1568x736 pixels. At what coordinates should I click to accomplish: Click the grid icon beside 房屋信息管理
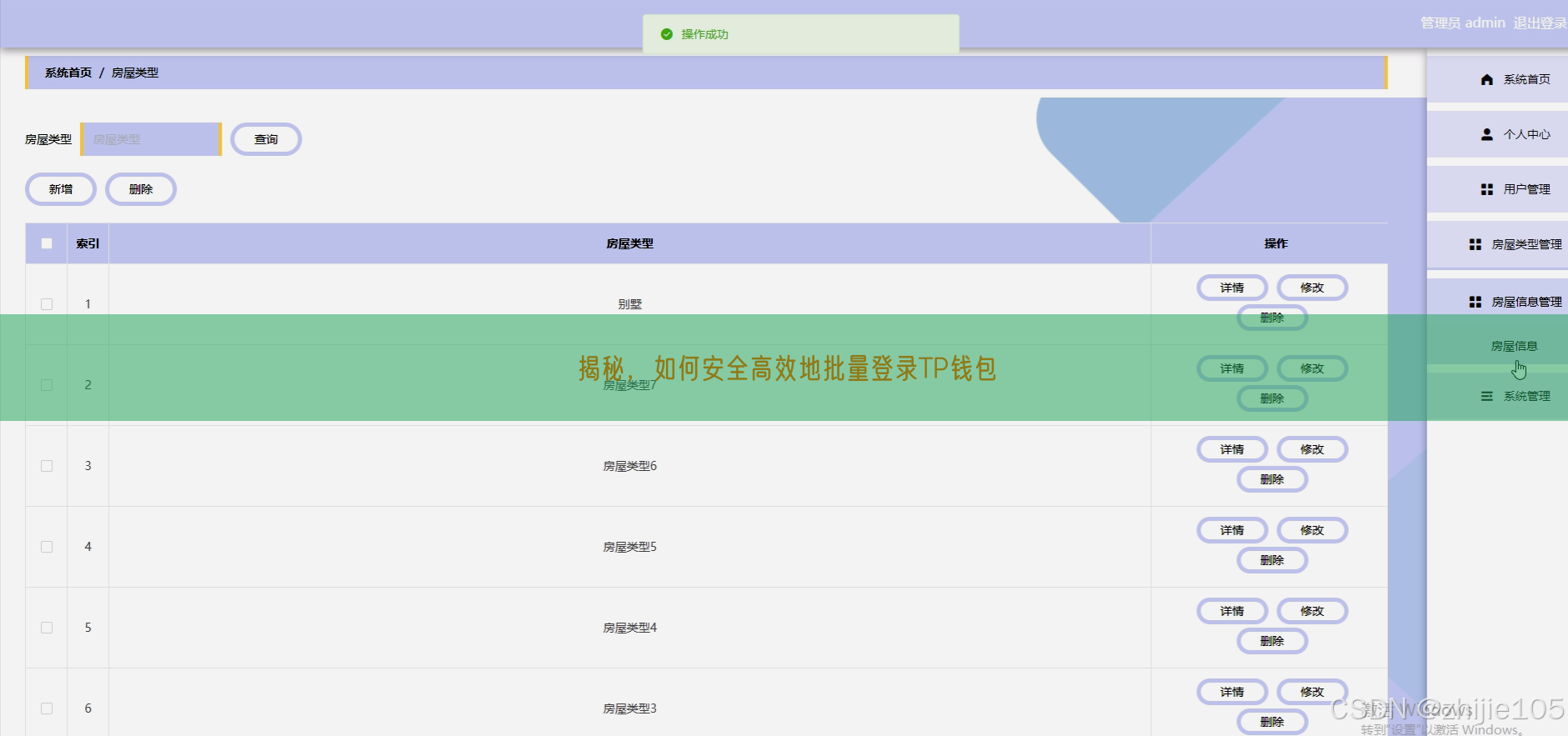(x=1475, y=302)
